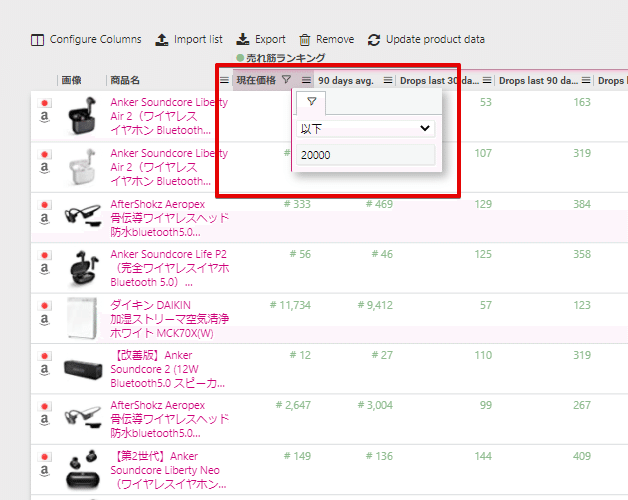Click the 売れ筋ランキング legend label
Viewport: 628px width, 500px height.
[x=285, y=58]
